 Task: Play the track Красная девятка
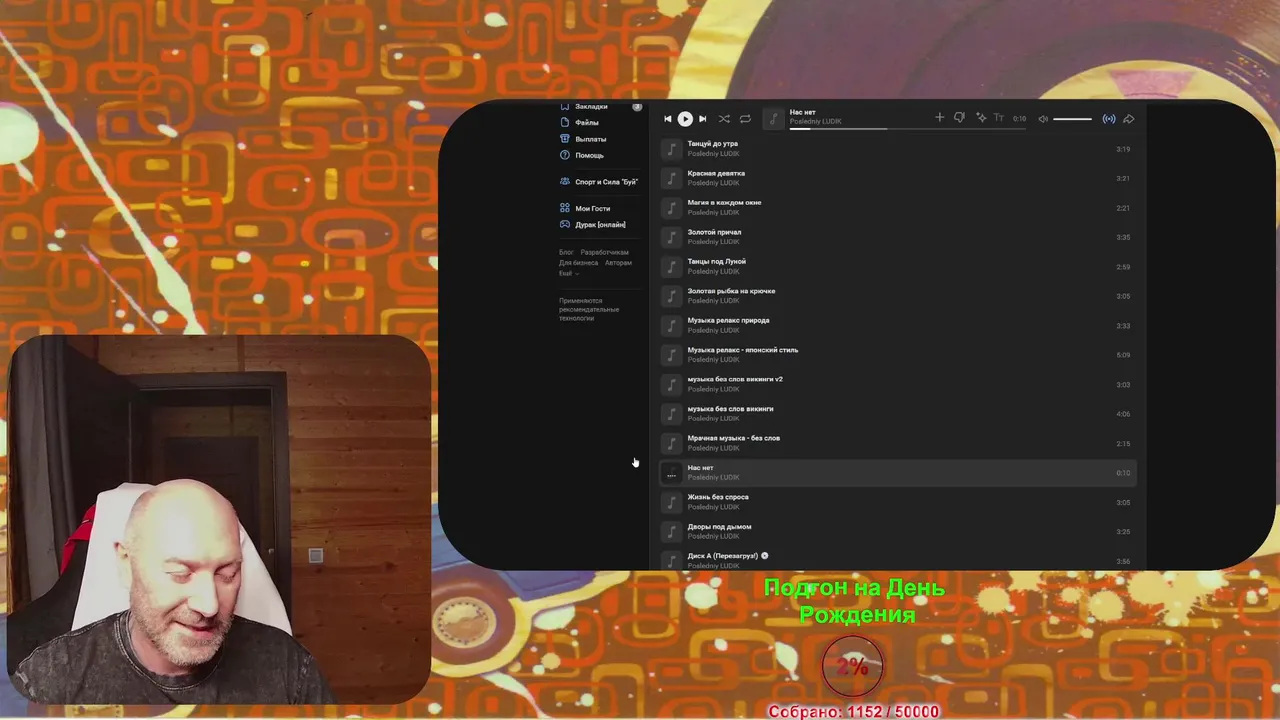pos(899,178)
